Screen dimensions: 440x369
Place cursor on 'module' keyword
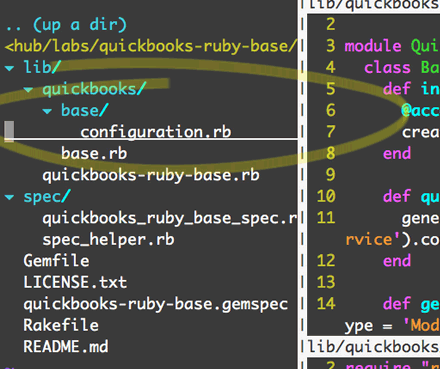(x=373, y=46)
